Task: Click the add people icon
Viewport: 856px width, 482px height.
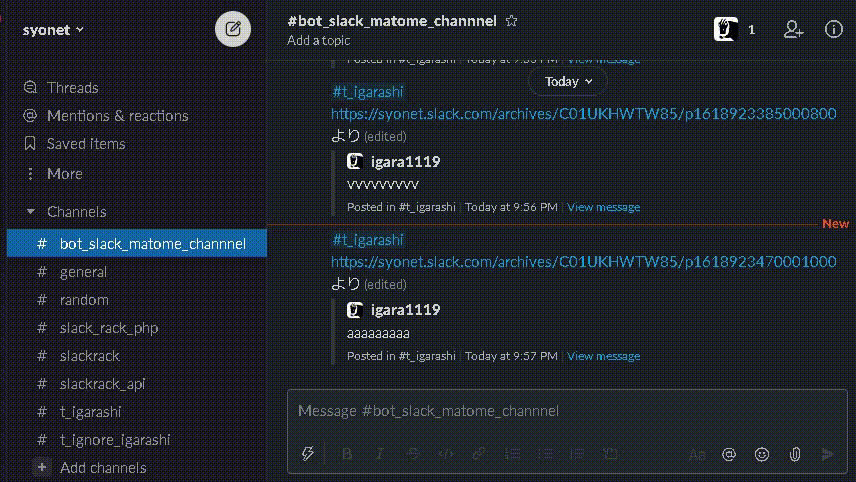Action: tap(793, 29)
